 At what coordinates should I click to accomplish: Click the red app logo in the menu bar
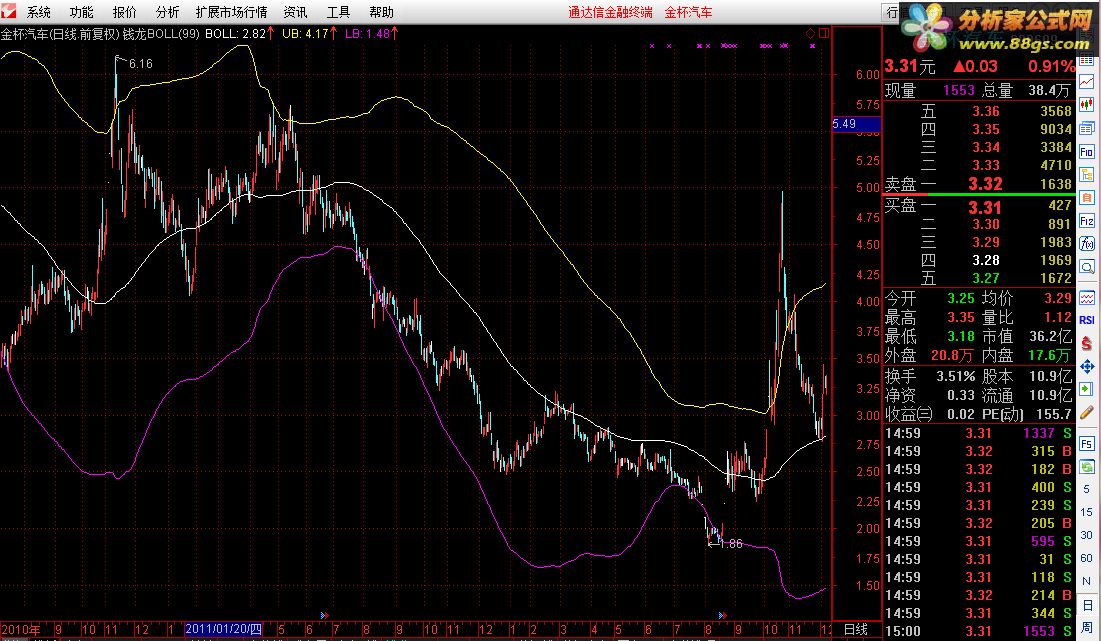click(x=8, y=11)
